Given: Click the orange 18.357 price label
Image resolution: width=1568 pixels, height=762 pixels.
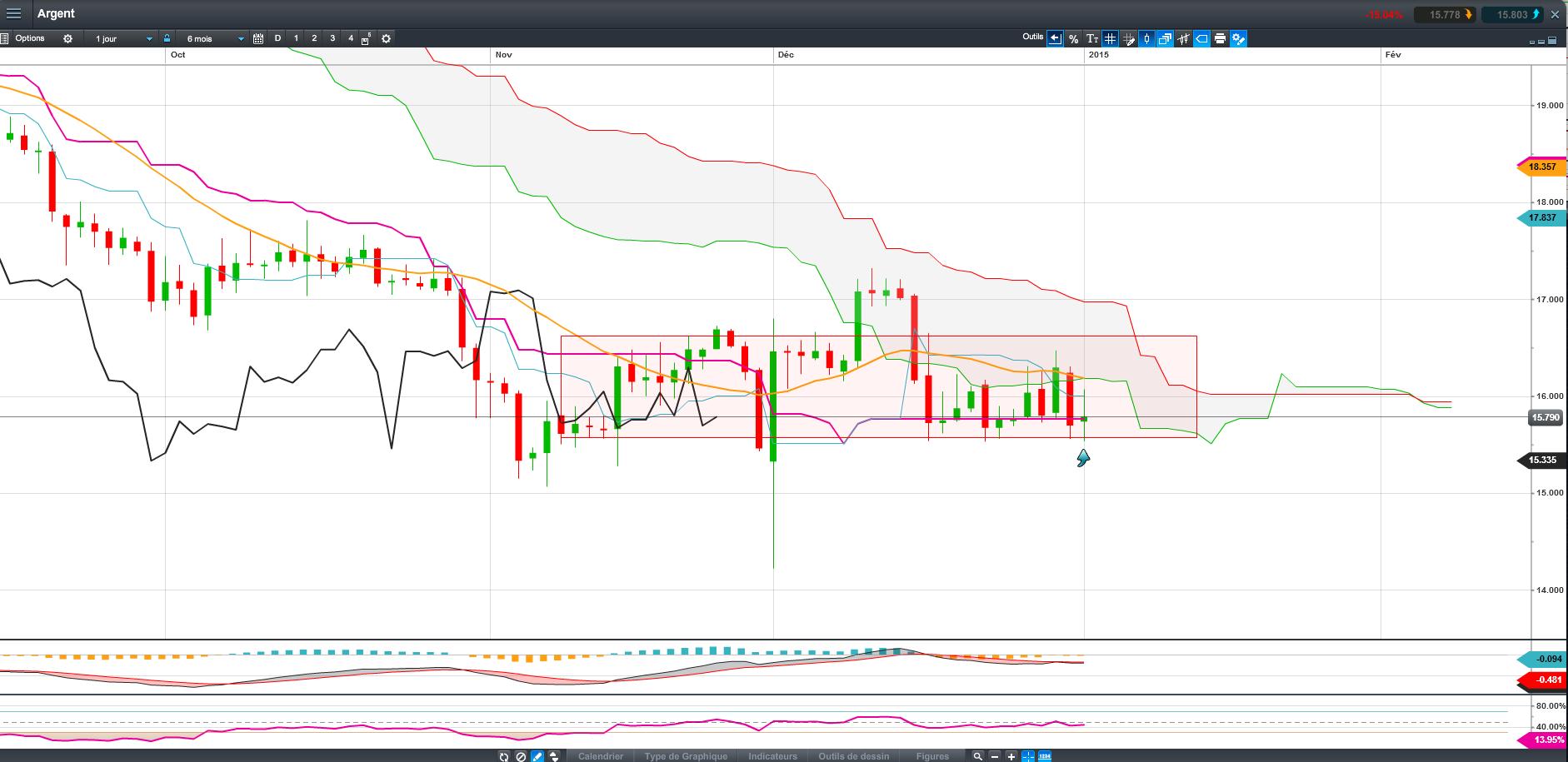Looking at the screenshot, I should (x=1541, y=167).
